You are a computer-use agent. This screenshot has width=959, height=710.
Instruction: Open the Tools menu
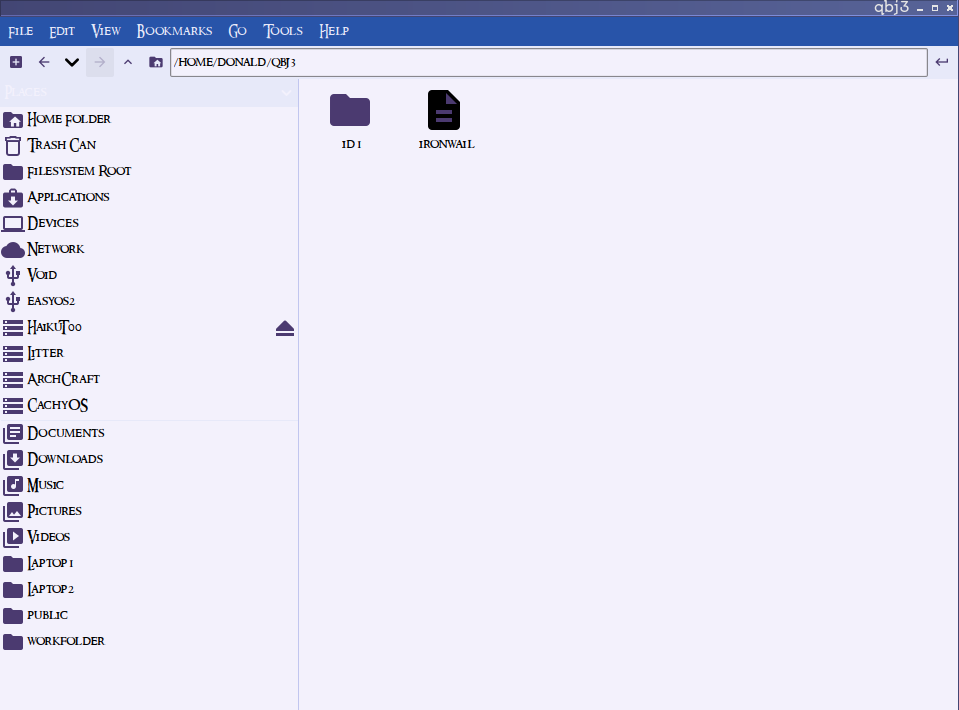(283, 31)
